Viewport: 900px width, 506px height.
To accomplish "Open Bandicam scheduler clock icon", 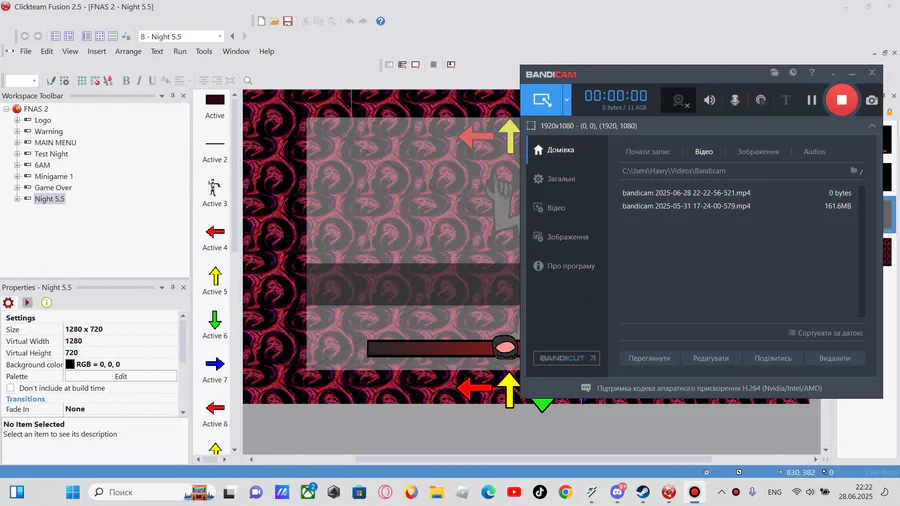I will pos(793,72).
